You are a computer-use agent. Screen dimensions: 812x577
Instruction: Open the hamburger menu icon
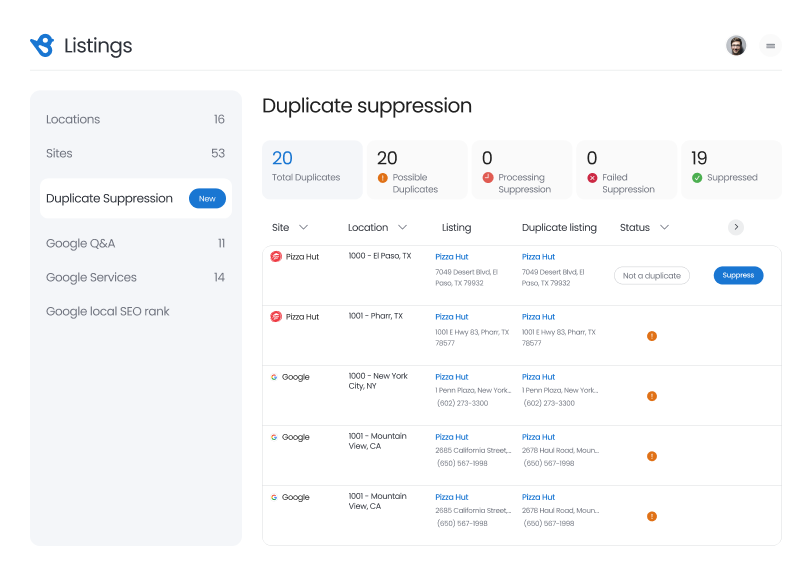[770, 45]
